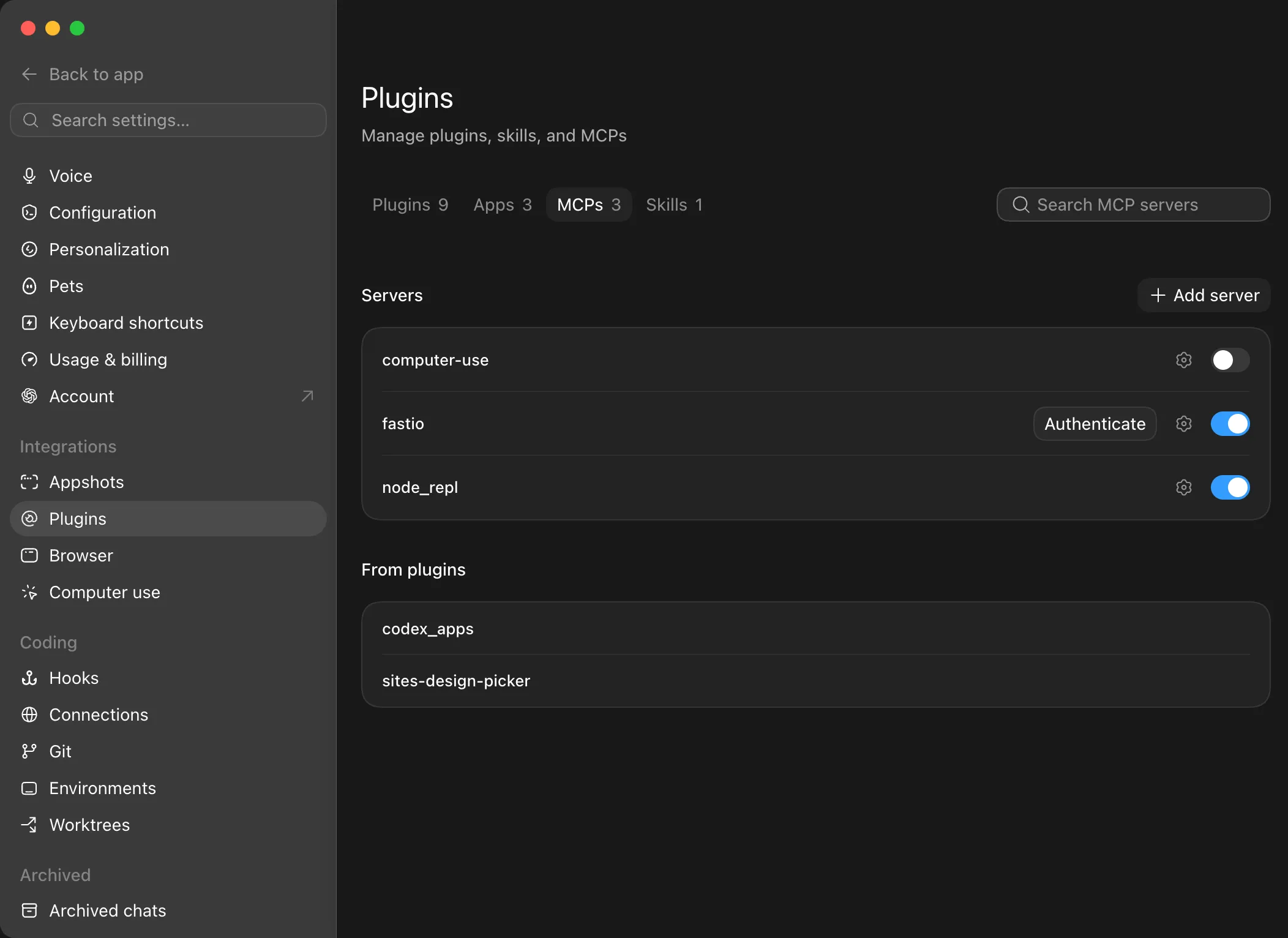Click the Keyboard shortcuts icon
The image size is (1288, 938).
pos(29,323)
